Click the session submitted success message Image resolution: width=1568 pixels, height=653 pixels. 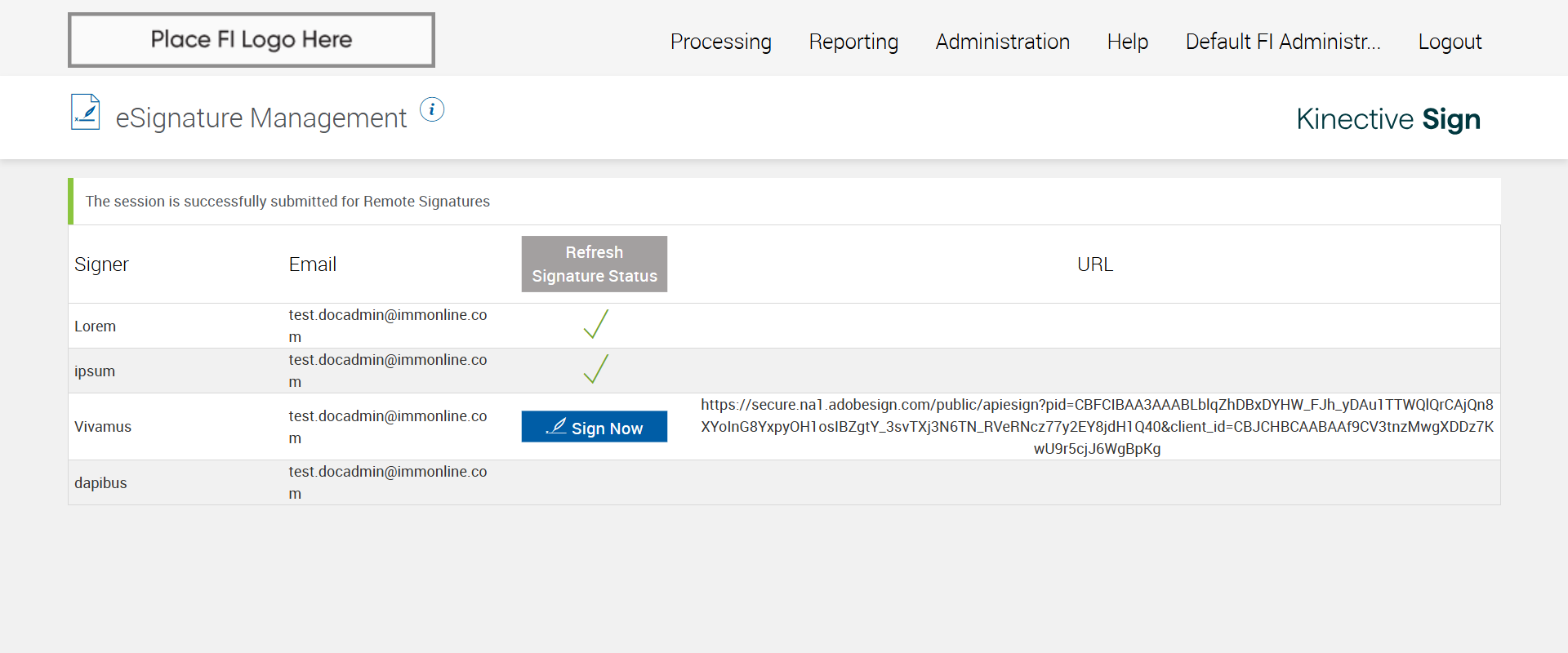287,202
